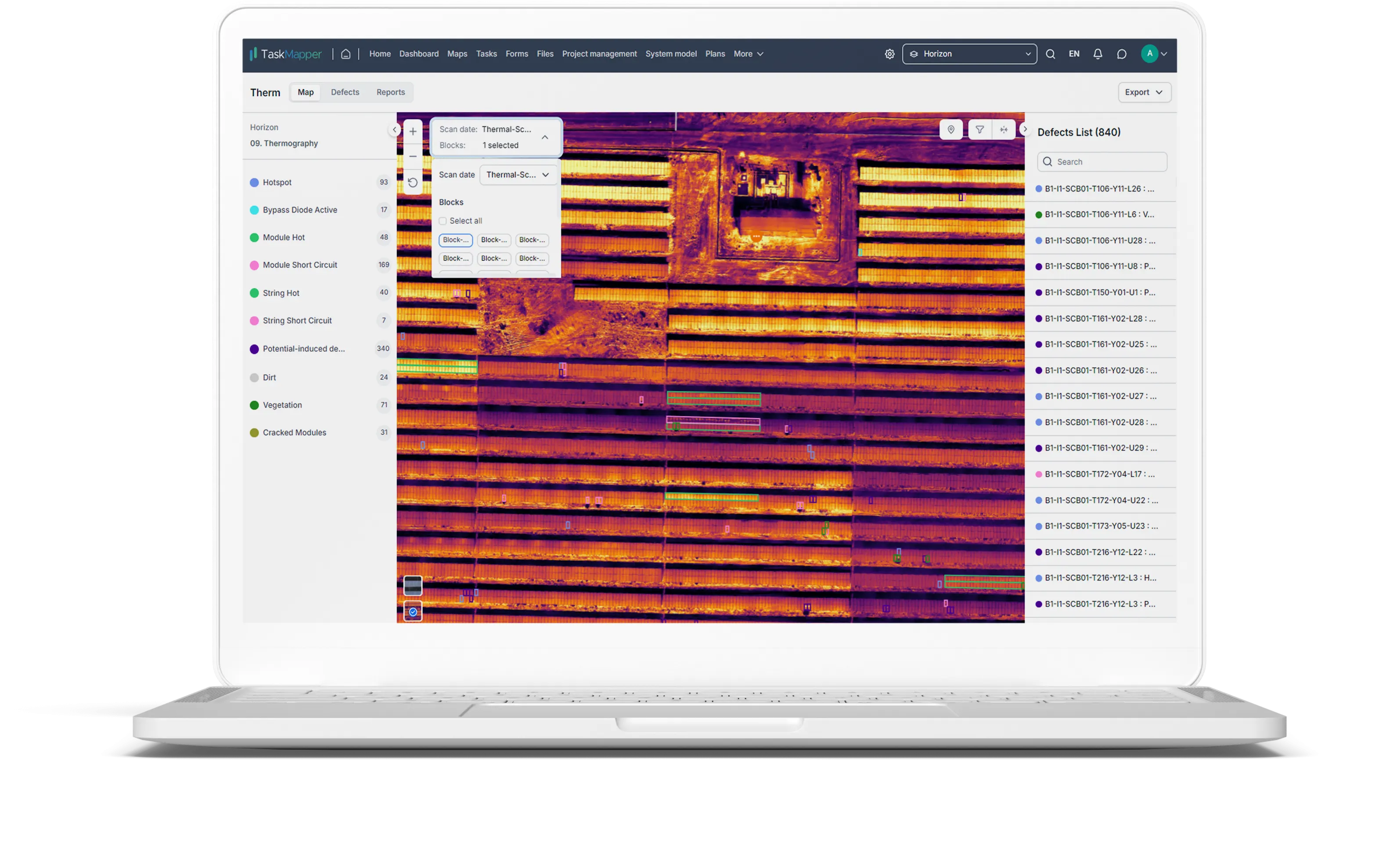Toggle the first highlighted Block chip
1400x853 pixels.
455,240
